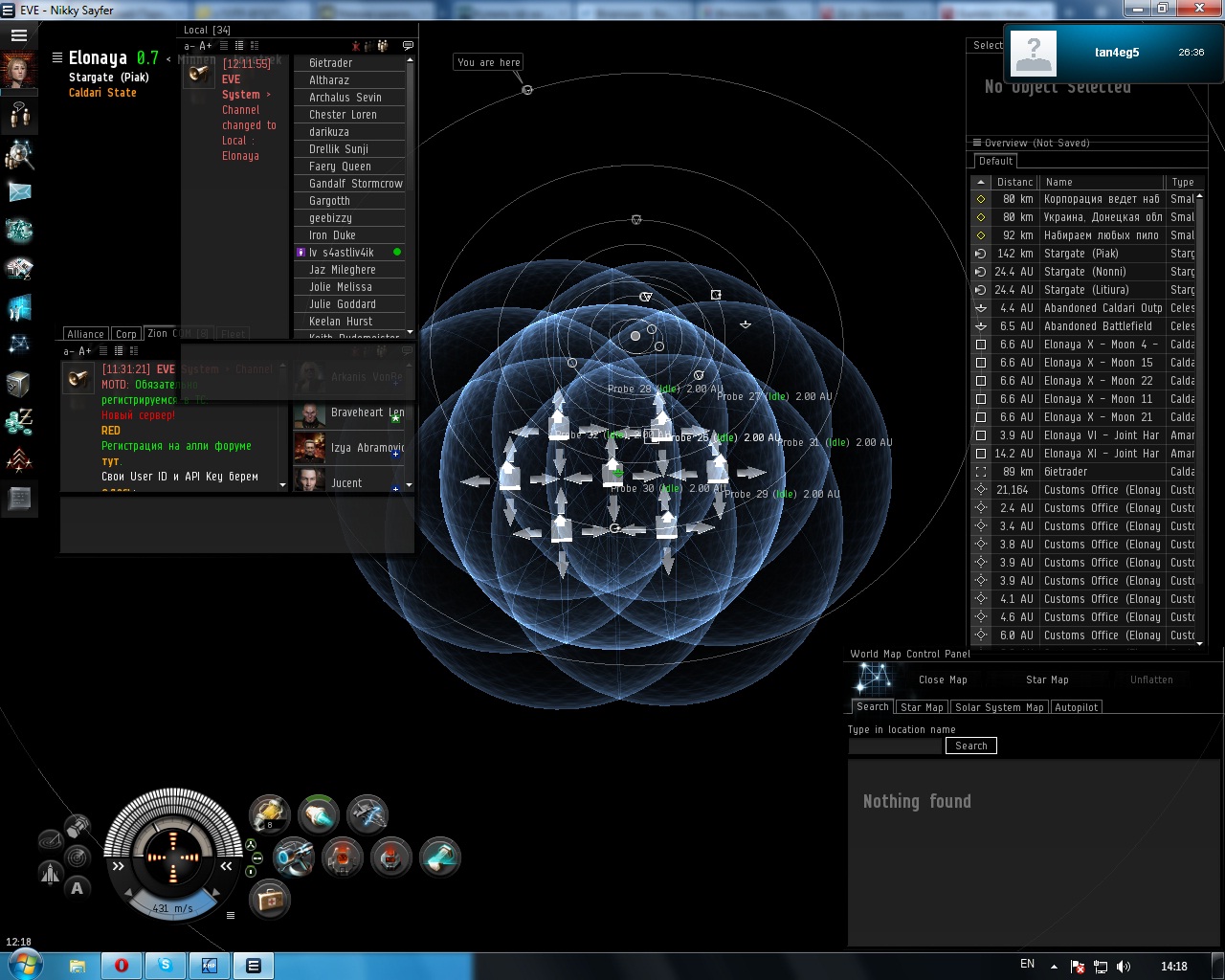Sort overview by Name column
This screenshot has width=1225, height=980.
coord(1101,182)
